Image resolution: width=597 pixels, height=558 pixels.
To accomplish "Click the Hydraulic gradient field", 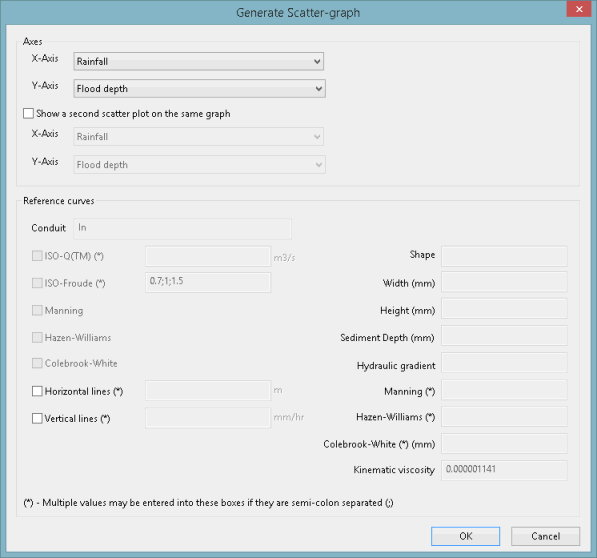I will click(504, 362).
